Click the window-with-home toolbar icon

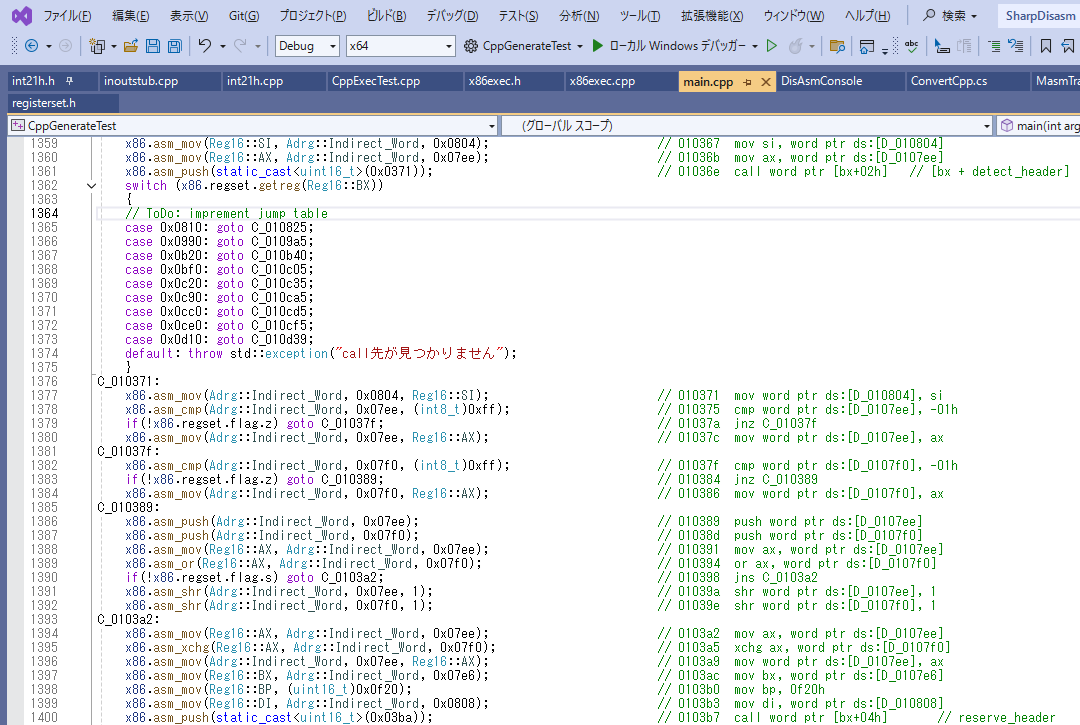pos(866,46)
